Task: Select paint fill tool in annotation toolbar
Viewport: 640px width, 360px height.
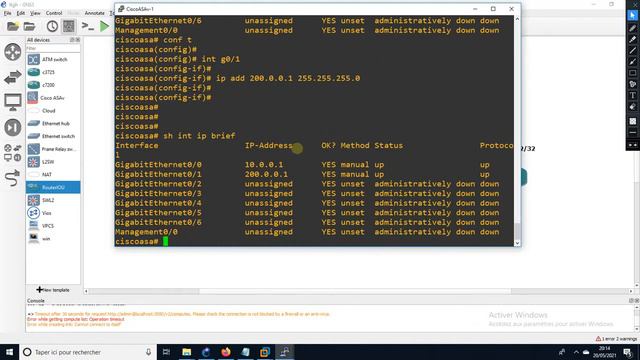Action: pos(633,84)
